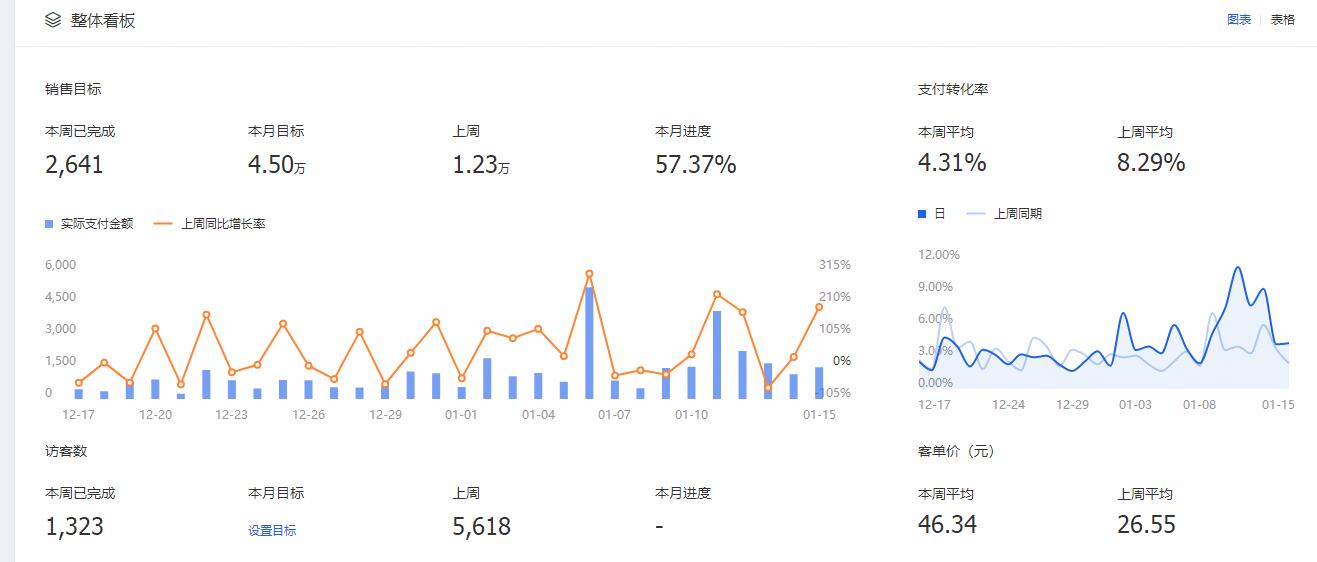Viewport: 1317px width, 562px height.
Task: Select the 4.50万 monthly target figure
Action: coord(276,165)
